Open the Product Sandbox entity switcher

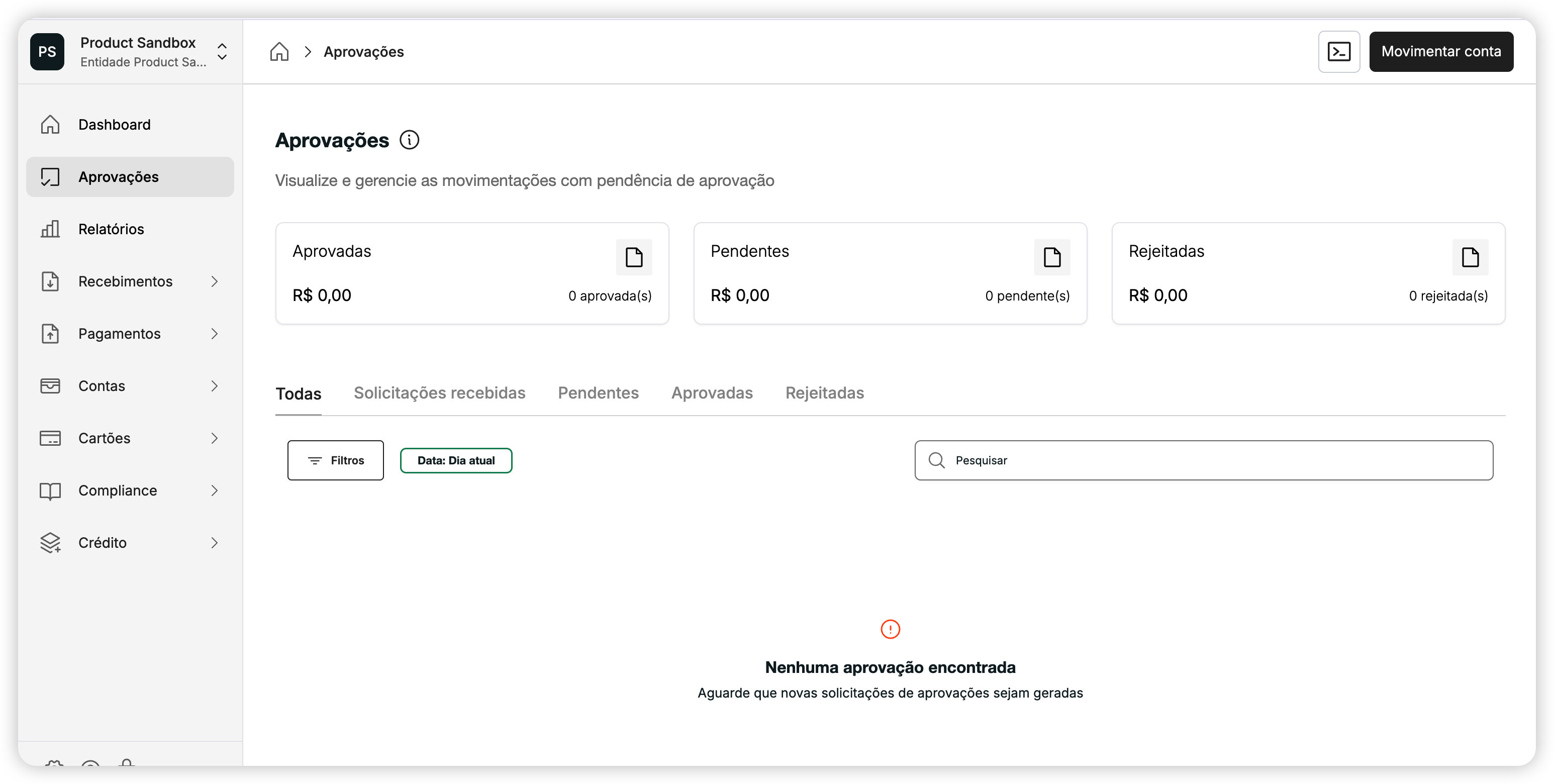(x=222, y=52)
